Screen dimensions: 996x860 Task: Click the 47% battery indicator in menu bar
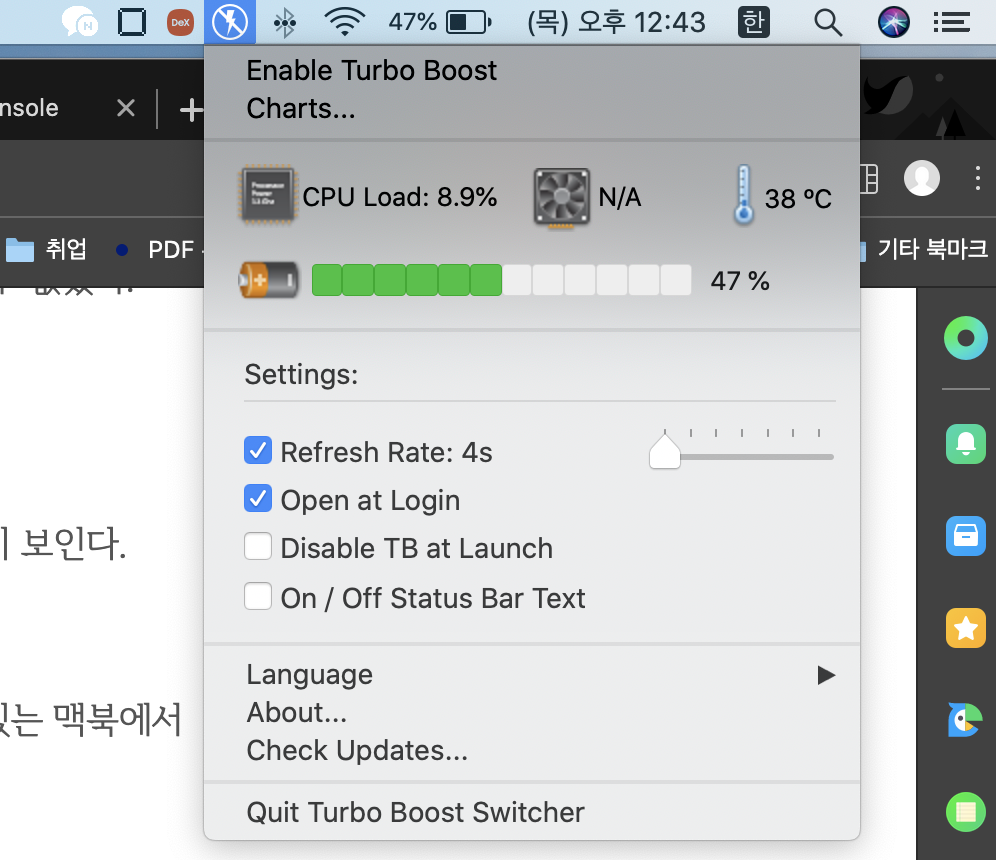click(x=440, y=22)
